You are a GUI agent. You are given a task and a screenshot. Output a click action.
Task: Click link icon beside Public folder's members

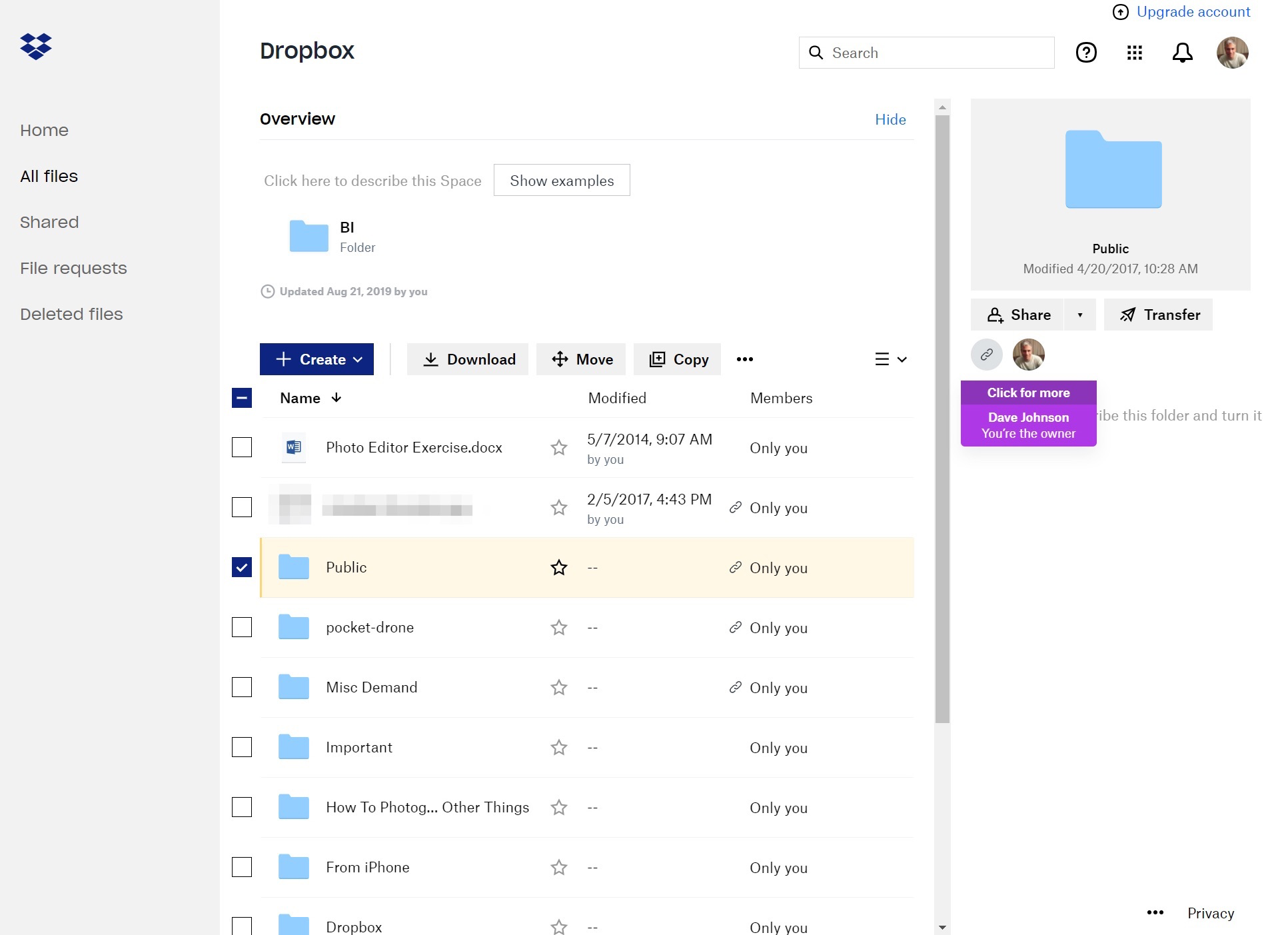735,567
